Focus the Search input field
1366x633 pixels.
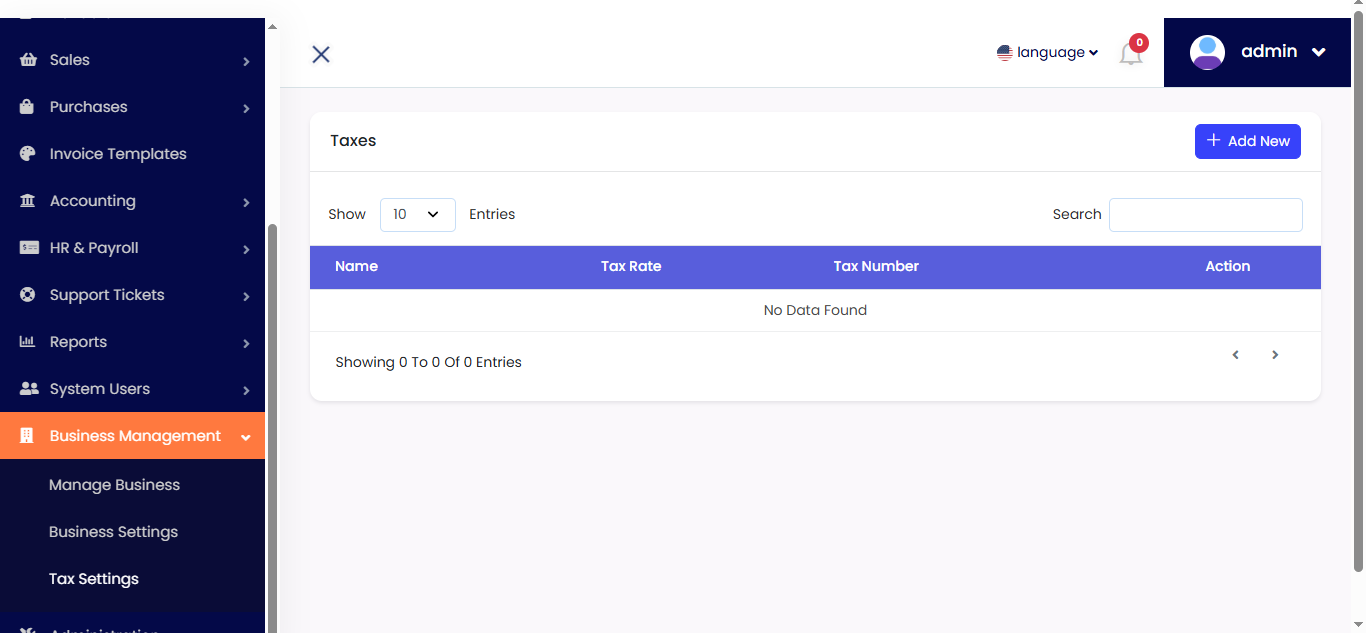click(x=1206, y=215)
